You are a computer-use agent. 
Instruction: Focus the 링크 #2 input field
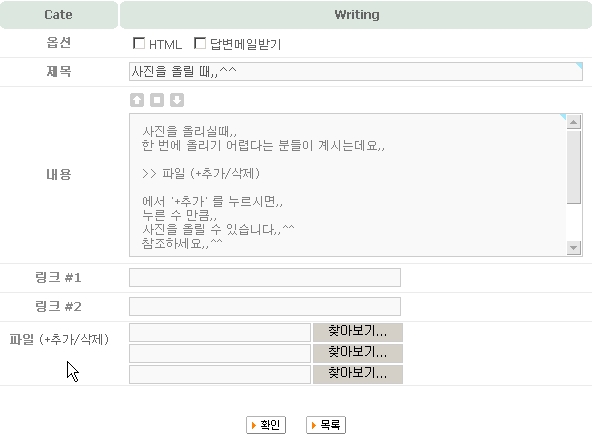pyautogui.click(x=265, y=306)
